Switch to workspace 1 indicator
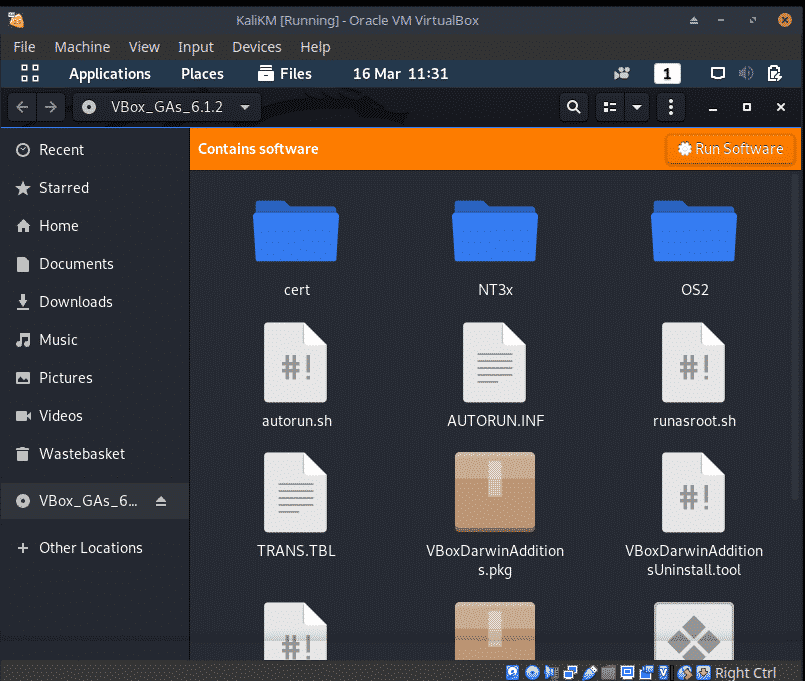This screenshot has height=681, width=805. coord(667,73)
